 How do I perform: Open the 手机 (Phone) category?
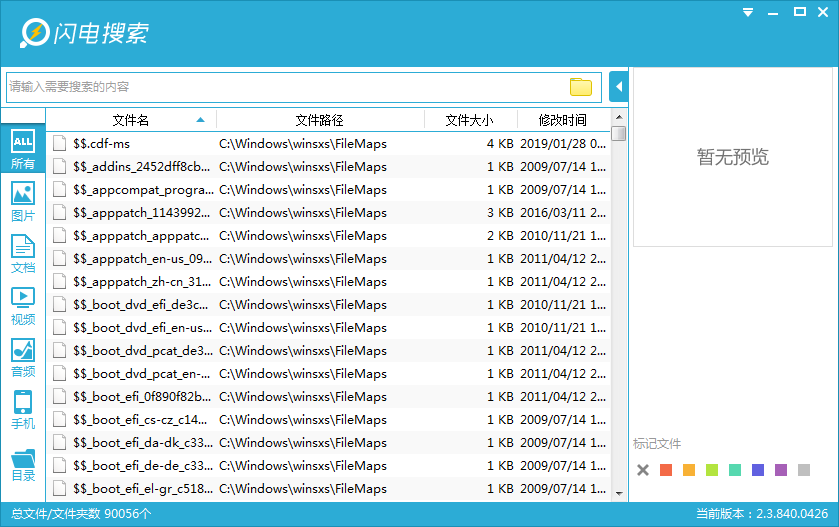tap(22, 410)
